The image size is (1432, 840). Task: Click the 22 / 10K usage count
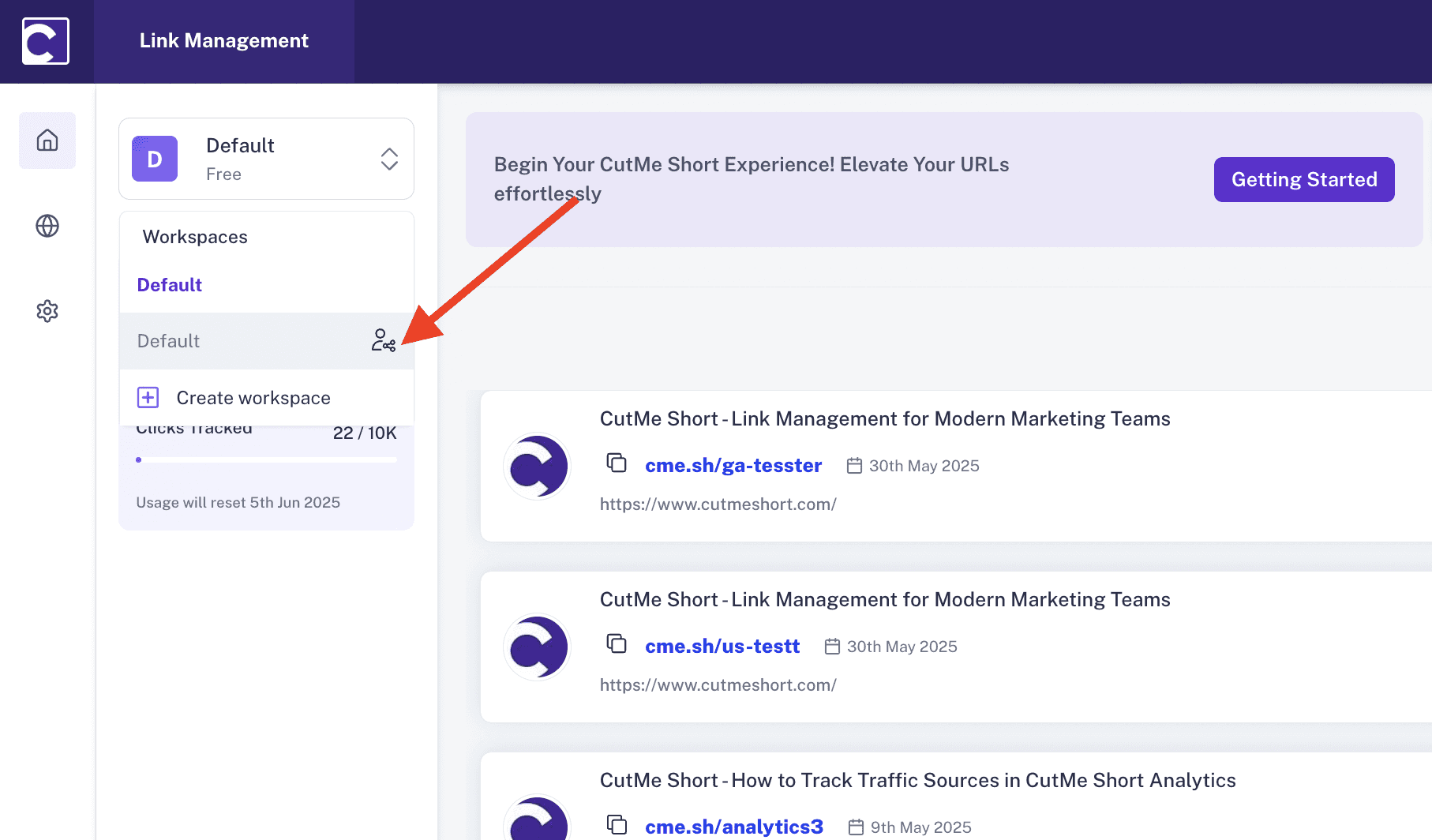[x=365, y=433]
